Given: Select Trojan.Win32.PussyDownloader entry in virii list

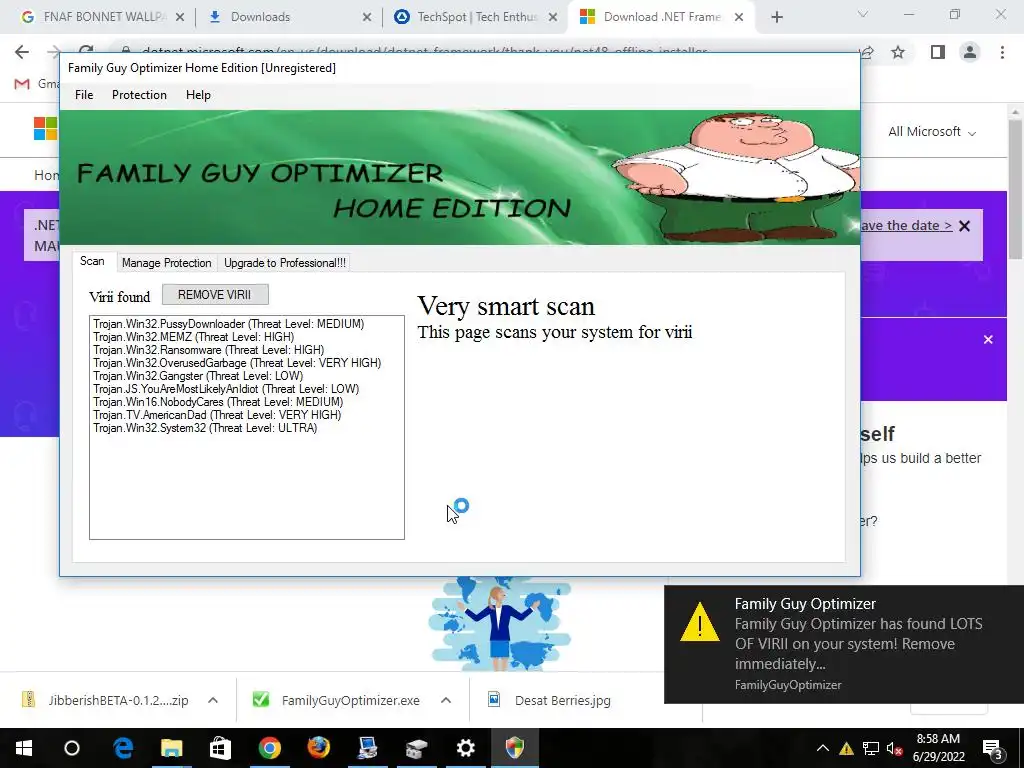Looking at the screenshot, I should point(229,324).
